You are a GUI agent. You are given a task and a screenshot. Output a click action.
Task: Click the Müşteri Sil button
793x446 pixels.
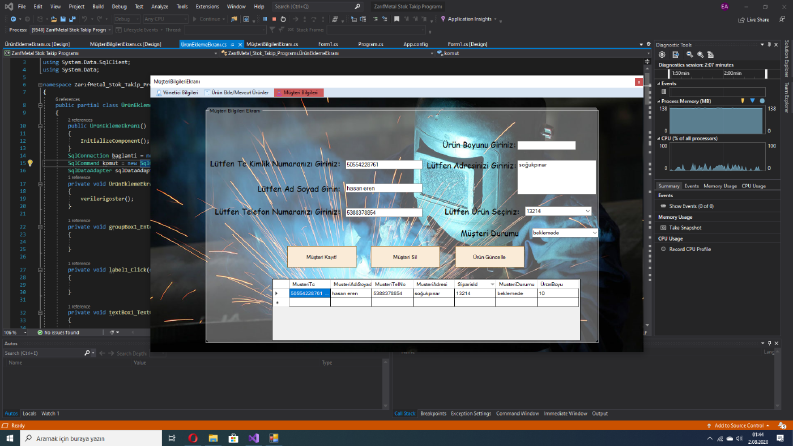pyautogui.click(x=405, y=257)
